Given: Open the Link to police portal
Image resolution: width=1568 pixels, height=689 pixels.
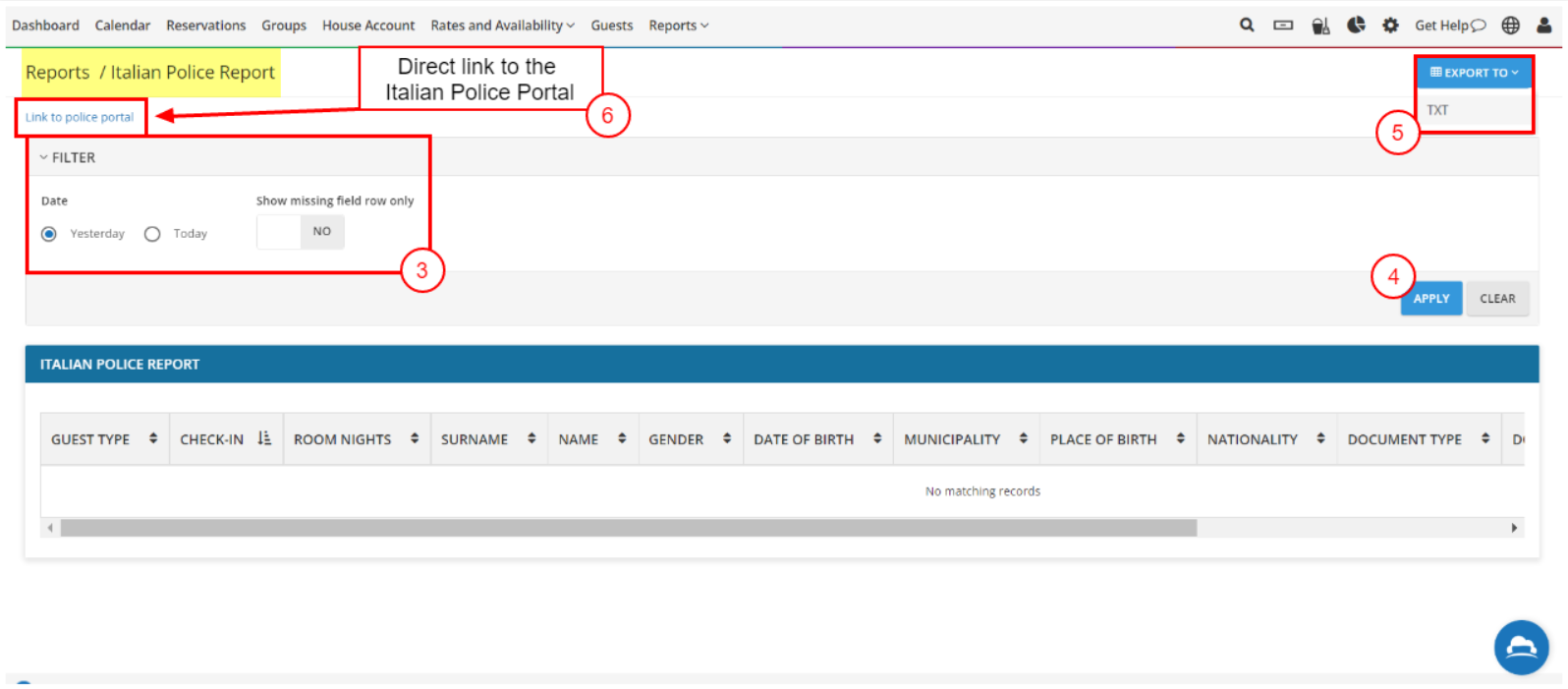Looking at the screenshot, I should [x=80, y=117].
